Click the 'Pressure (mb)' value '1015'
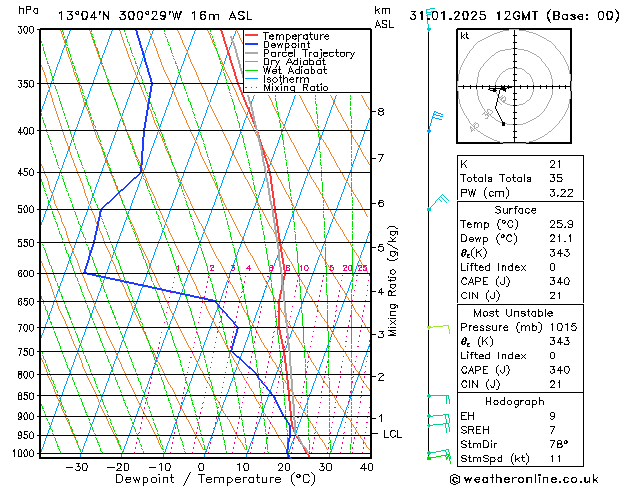The width and height of the screenshot is (629, 486). (x=563, y=327)
